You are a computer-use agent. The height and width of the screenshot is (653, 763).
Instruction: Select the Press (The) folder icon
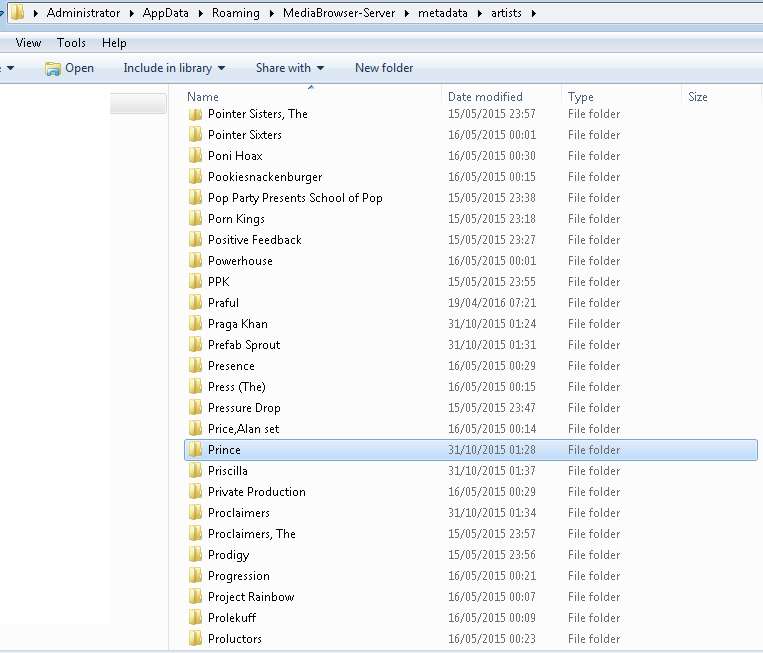point(195,386)
